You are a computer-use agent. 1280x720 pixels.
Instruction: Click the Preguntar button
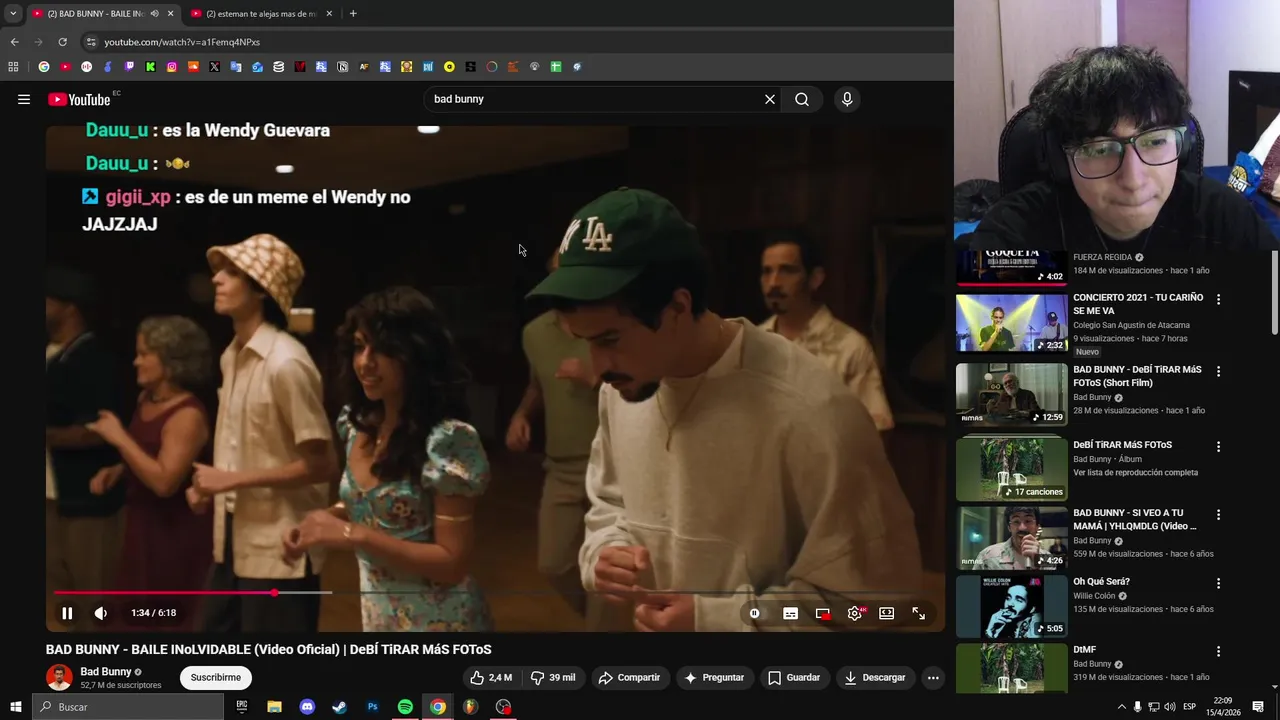click(714, 677)
